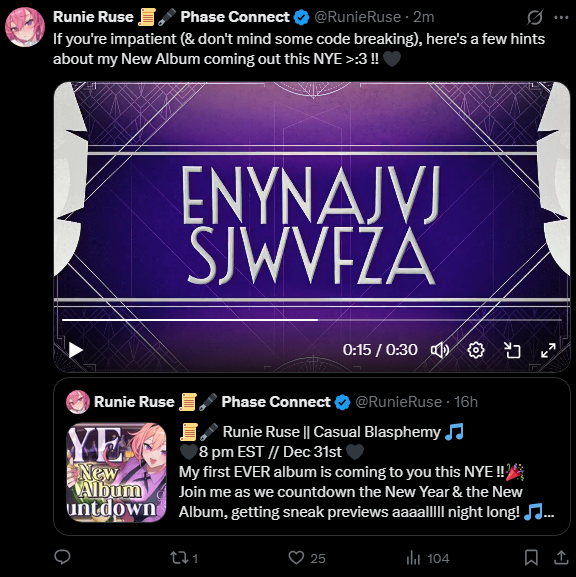This screenshot has width=576, height=577.
Task: Click the video progress bar
Action: point(311,320)
